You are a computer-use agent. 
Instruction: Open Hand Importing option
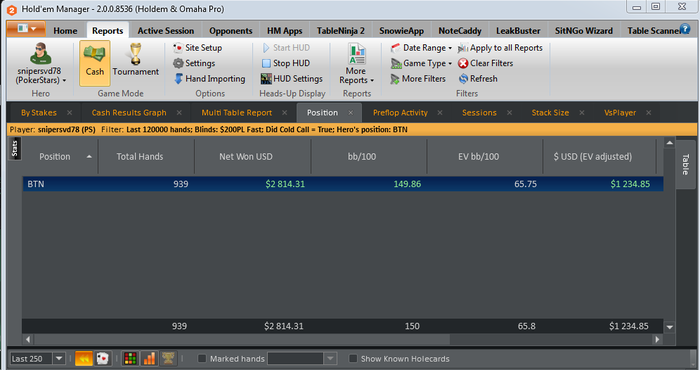click(209, 79)
